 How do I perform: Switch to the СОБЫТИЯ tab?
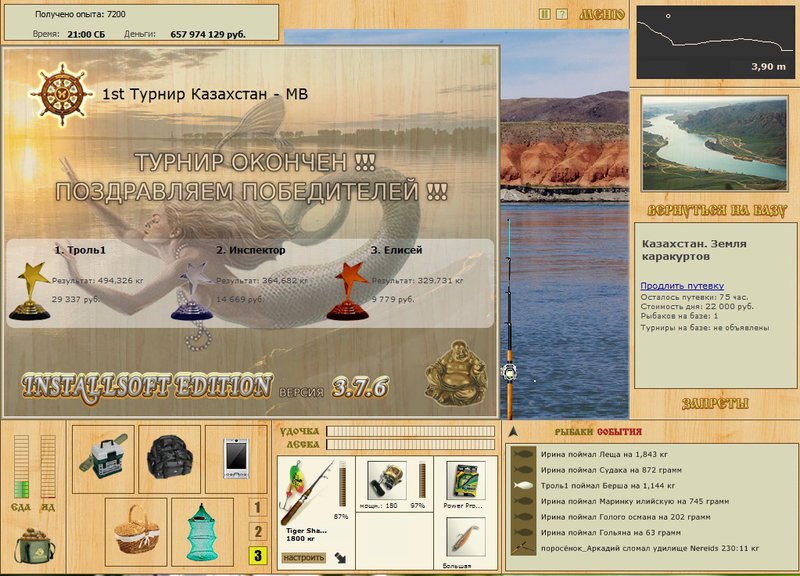click(x=619, y=432)
